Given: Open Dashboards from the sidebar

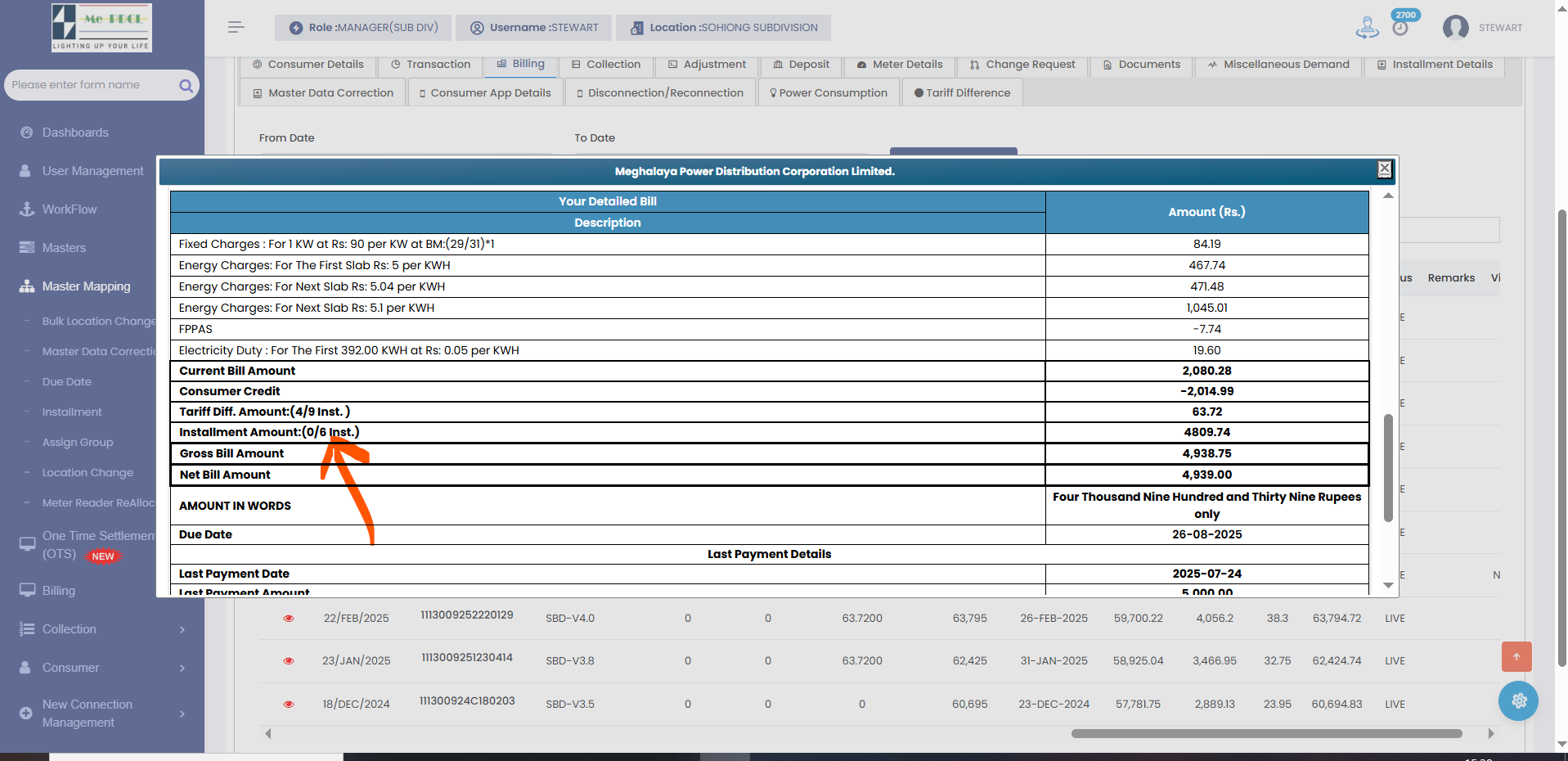Looking at the screenshot, I should pyautogui.click(x=75, y=133).
